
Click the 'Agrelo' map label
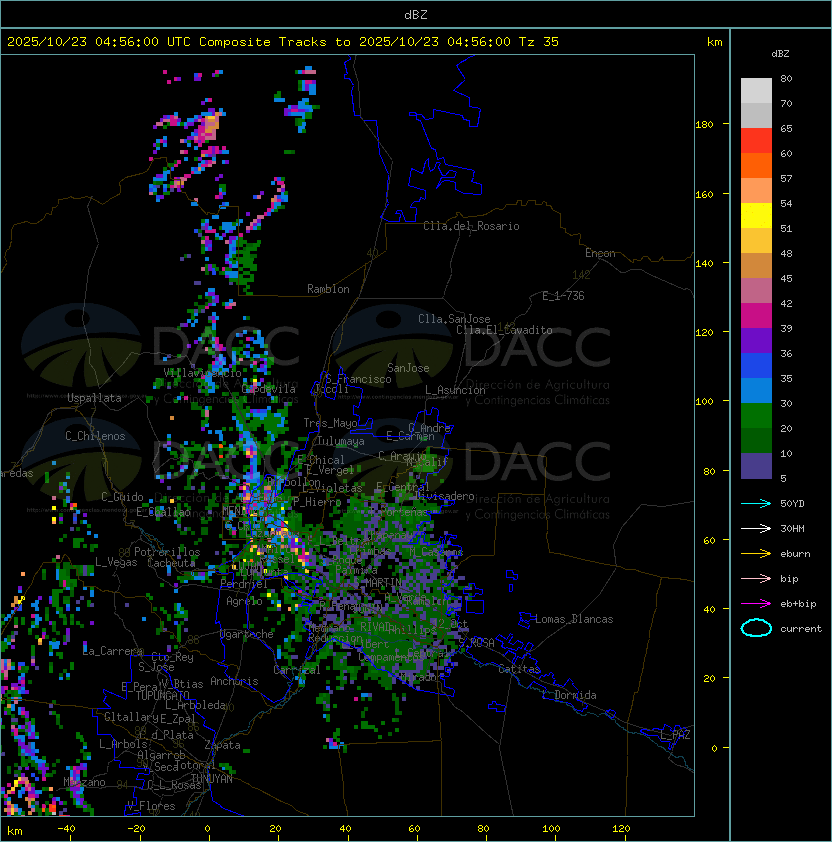(x=244, y=601)
